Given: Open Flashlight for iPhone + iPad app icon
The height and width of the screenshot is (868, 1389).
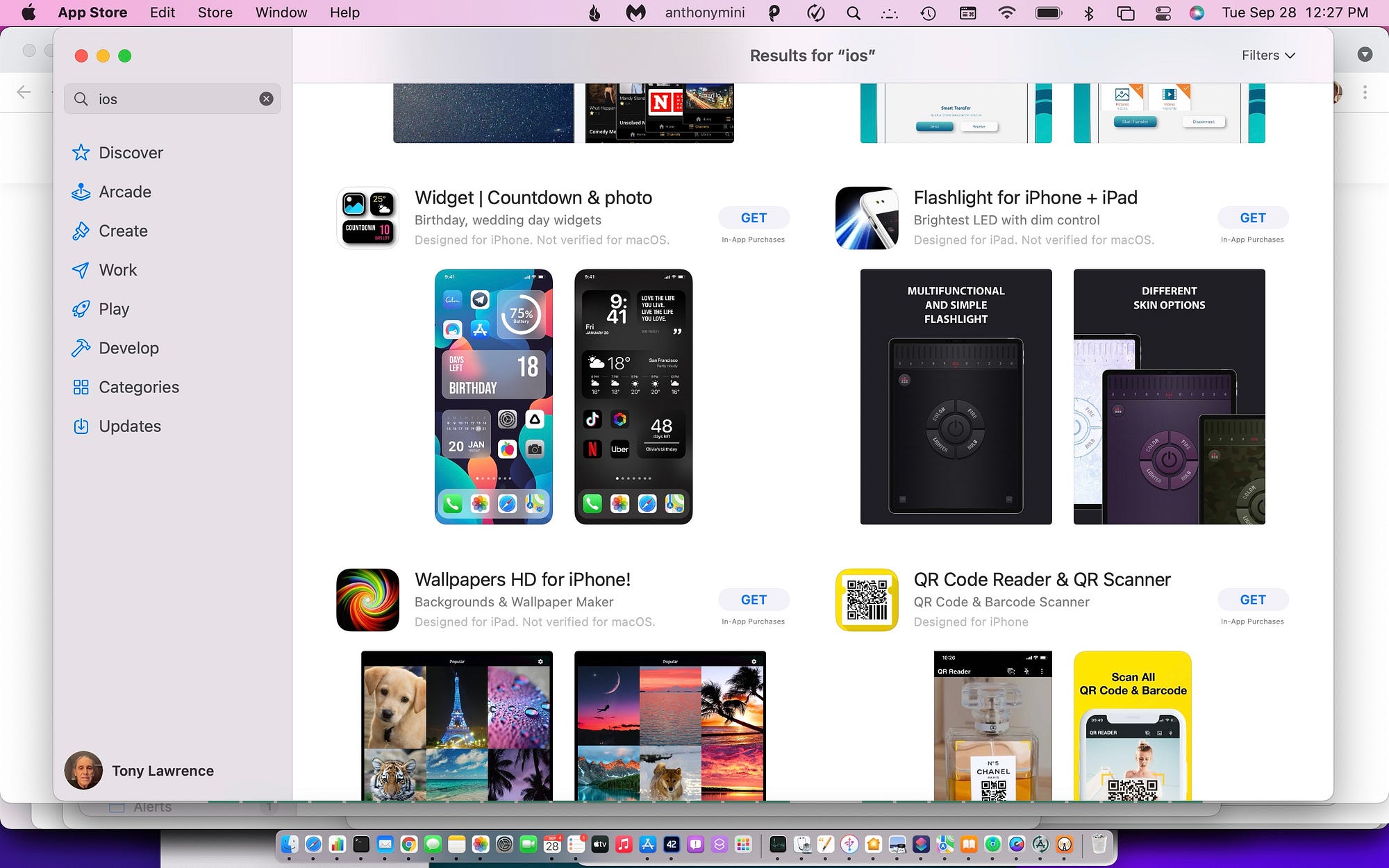Looking at the screenshot, I should click(x=867, y=218).
